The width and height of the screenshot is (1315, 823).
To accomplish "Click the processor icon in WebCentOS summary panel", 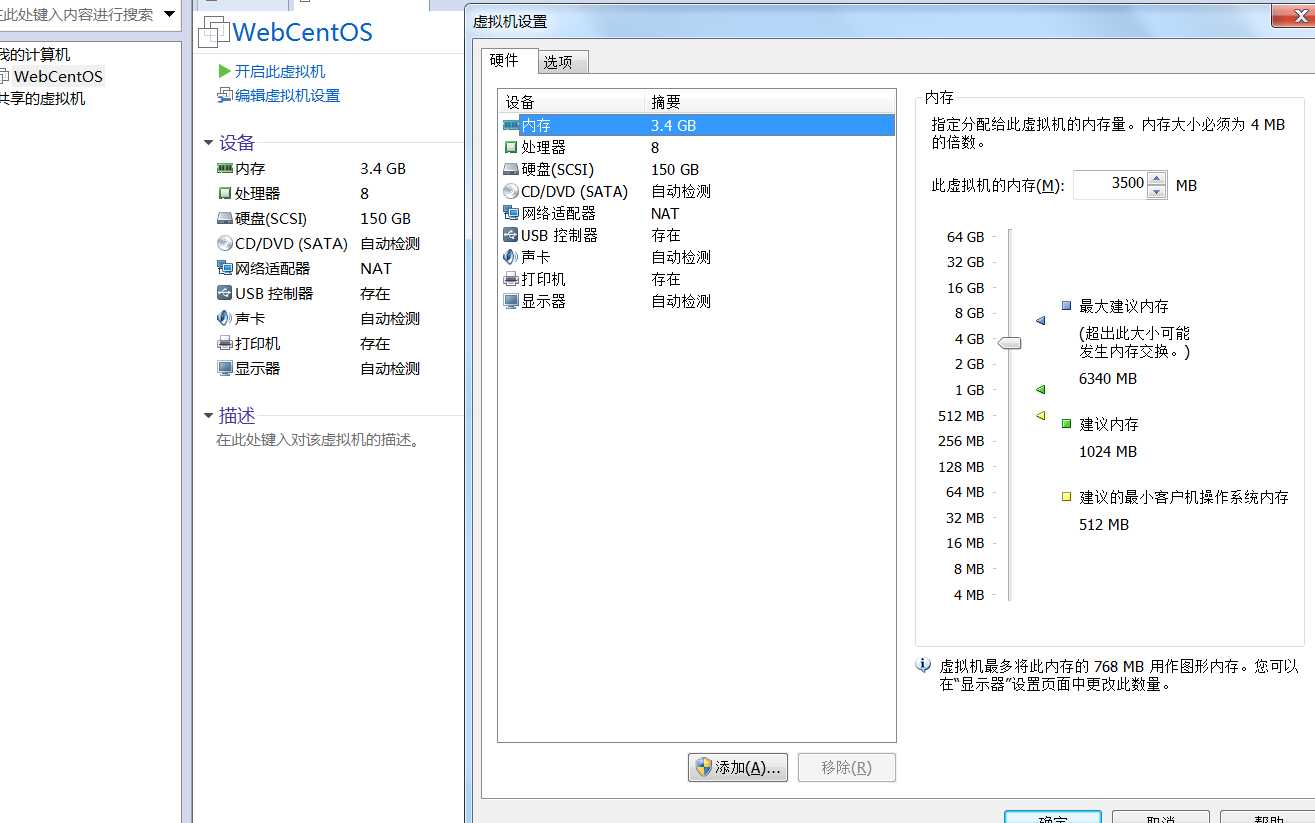I will 225,194.
